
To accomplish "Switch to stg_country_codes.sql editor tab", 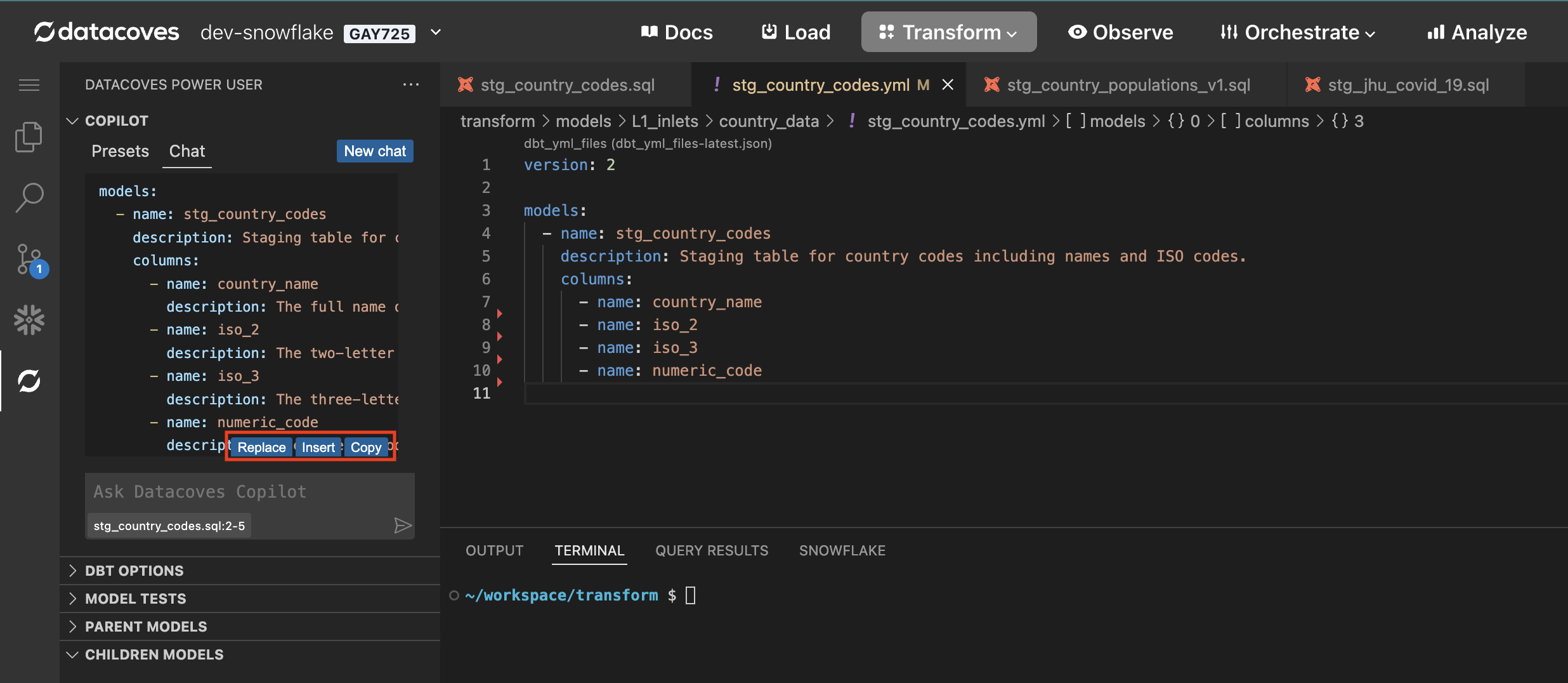I will point(566,84).
